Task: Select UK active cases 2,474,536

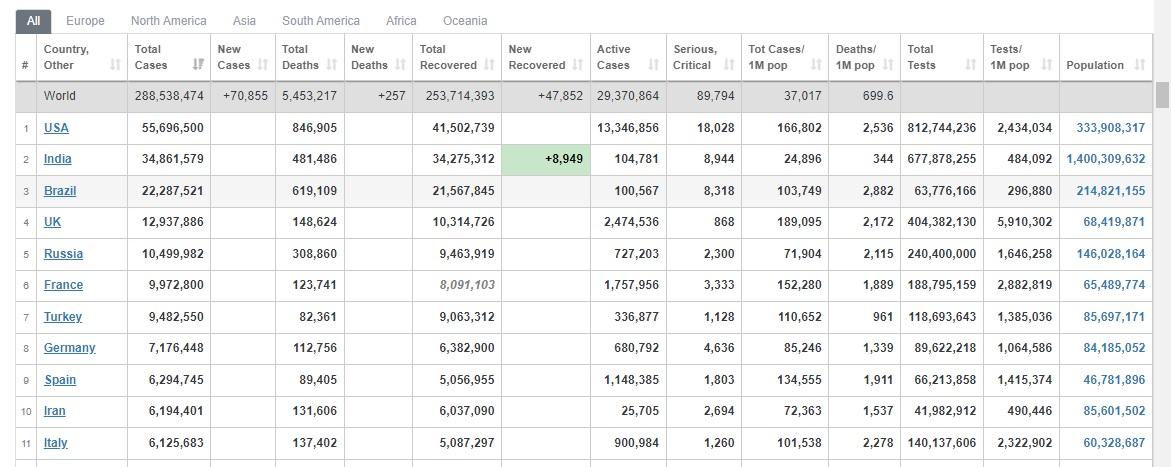Action: click(x=631, y=222)
